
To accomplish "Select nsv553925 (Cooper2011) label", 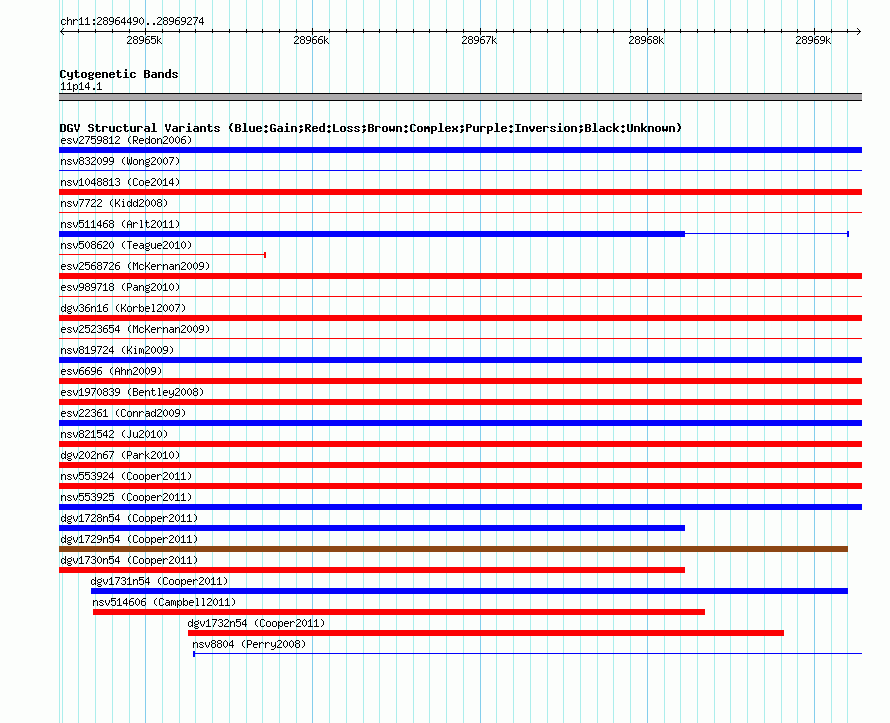I will pyautogui.click(x=126, y=497).
